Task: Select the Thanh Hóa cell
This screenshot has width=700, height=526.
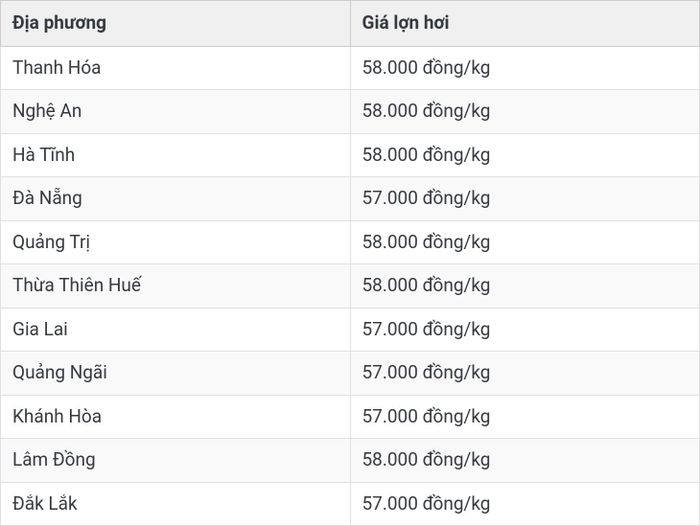Action: [x=175, y=68]
